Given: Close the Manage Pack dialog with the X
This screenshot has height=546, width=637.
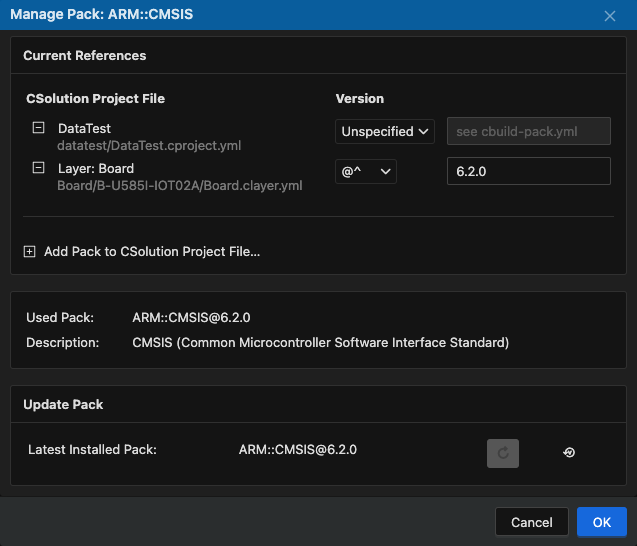Looking at the screenshot, I should pyautogui.click(x=609, y=16).
